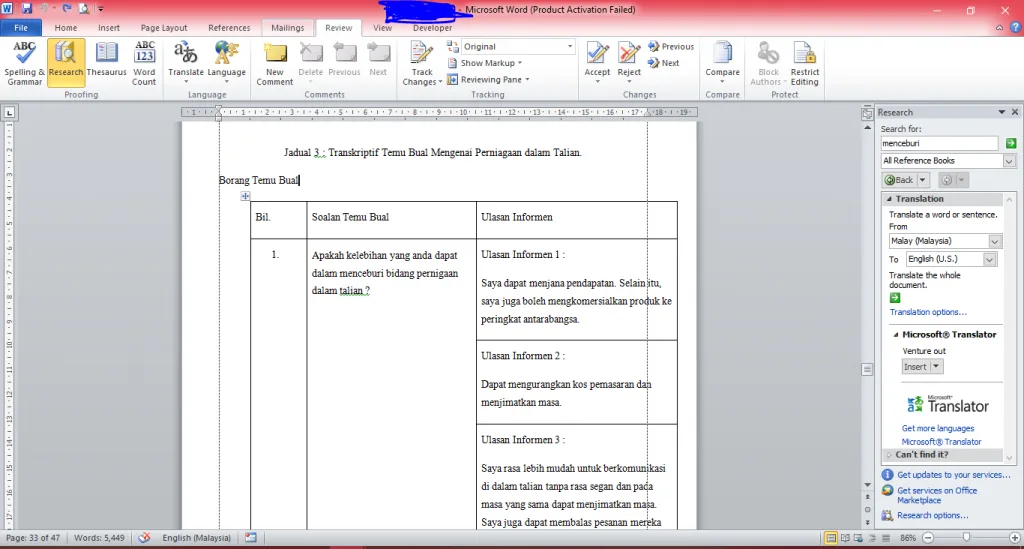Close the Research pane
This screenshot has width=1024, height=549.
click(x=1015, y=112)
